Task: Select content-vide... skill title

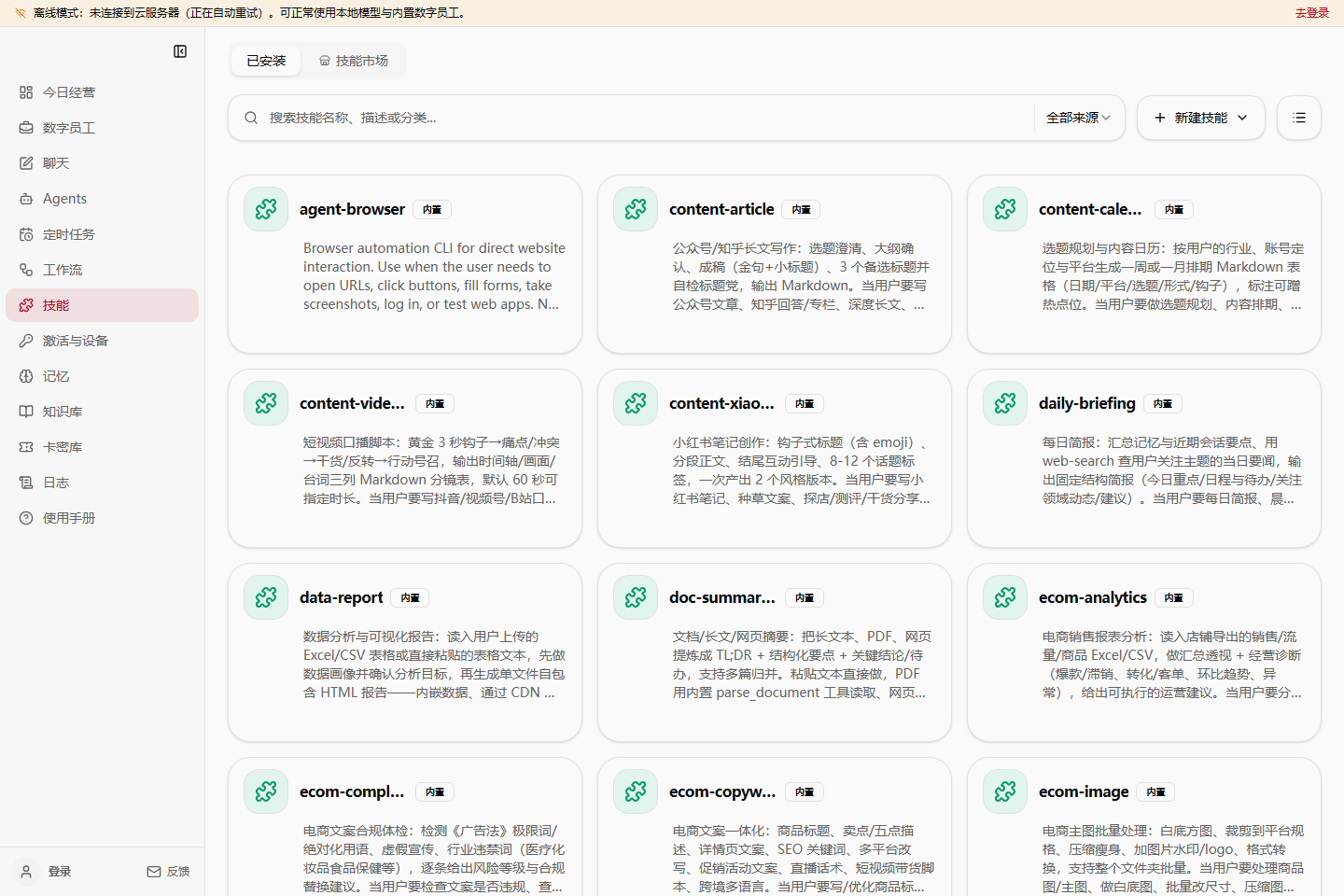Action: pos(352,403)
